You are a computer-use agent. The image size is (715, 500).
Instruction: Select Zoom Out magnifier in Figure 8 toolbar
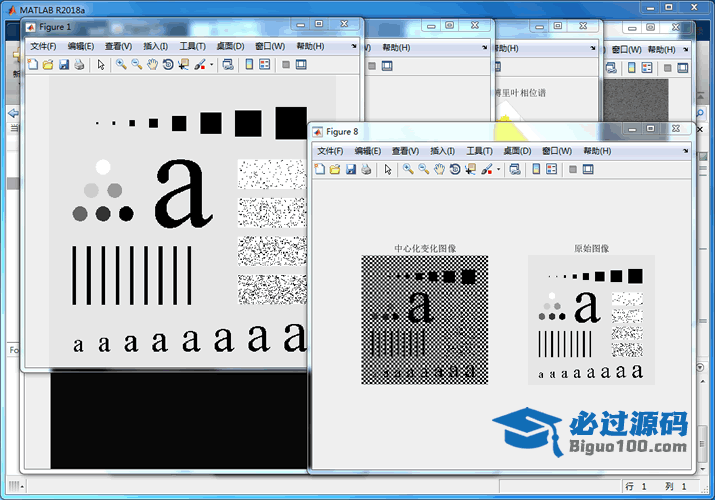coord(424,170)
